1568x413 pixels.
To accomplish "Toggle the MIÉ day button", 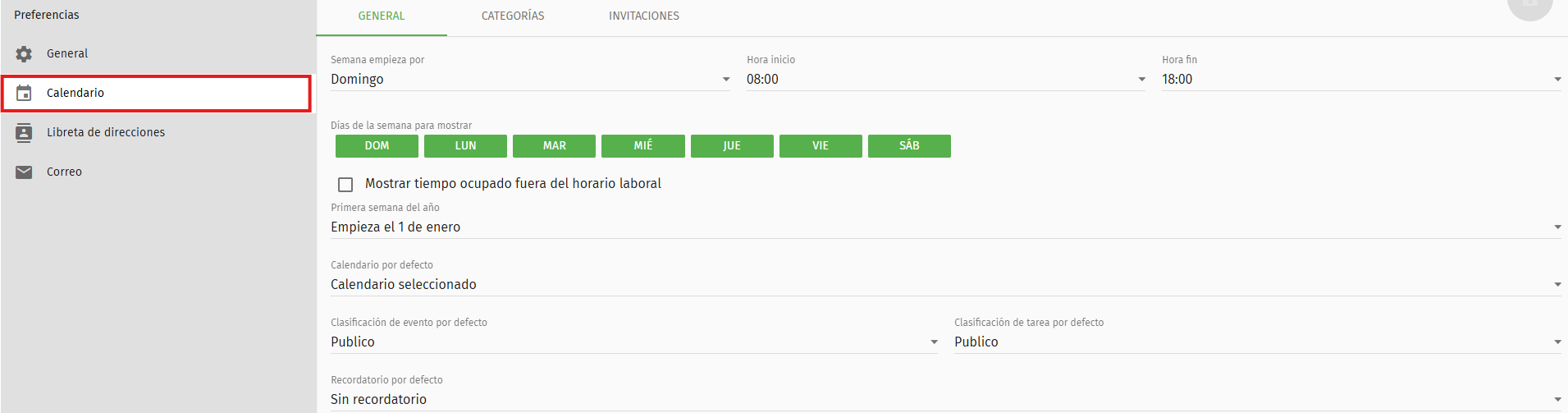I will click(643, 146).
